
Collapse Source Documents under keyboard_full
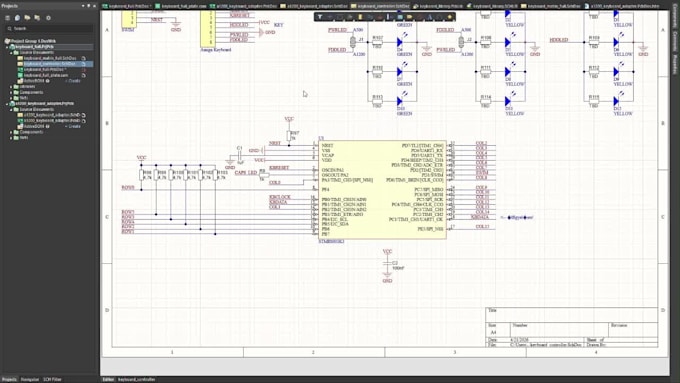(11, 52)
